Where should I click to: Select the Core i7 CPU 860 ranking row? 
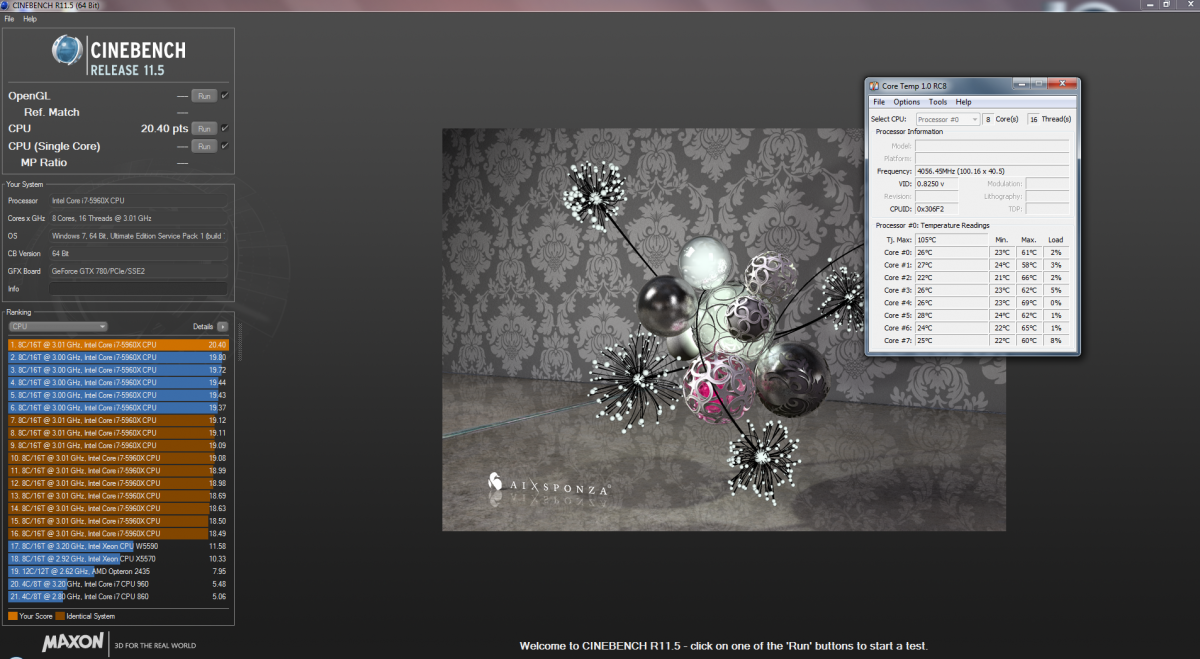point(118,596)
